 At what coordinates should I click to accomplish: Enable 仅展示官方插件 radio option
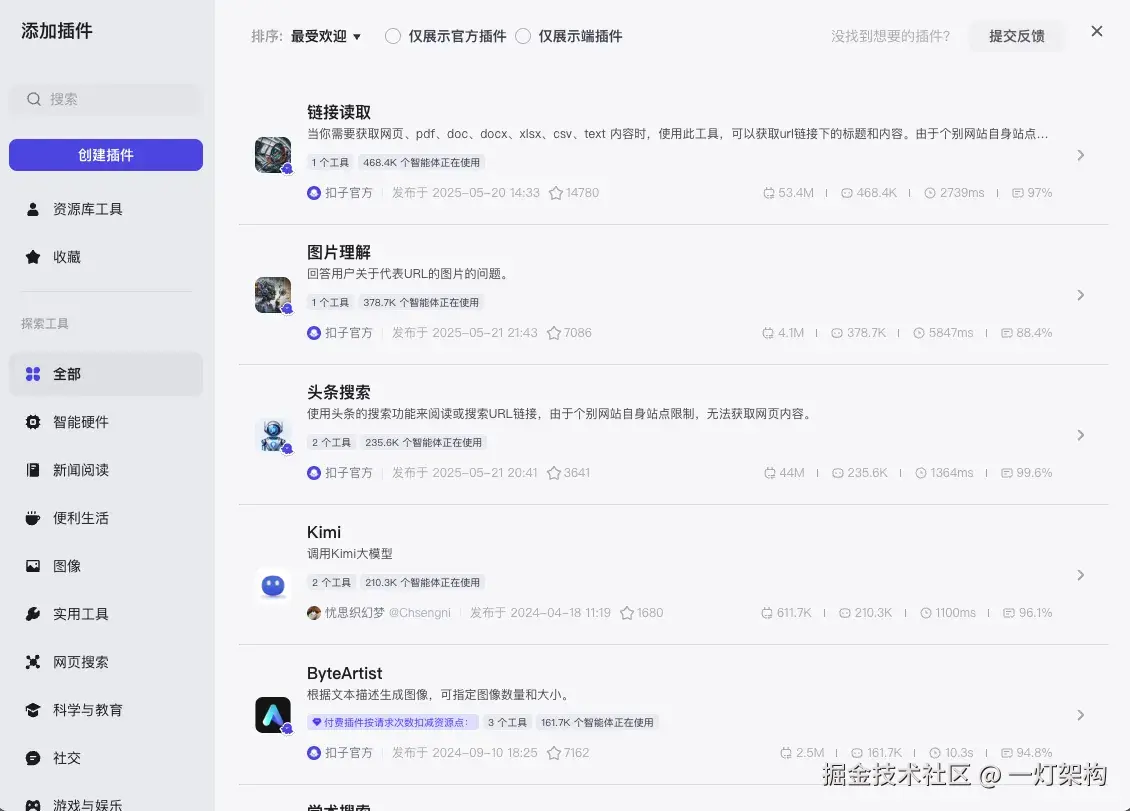click(393, 36)
